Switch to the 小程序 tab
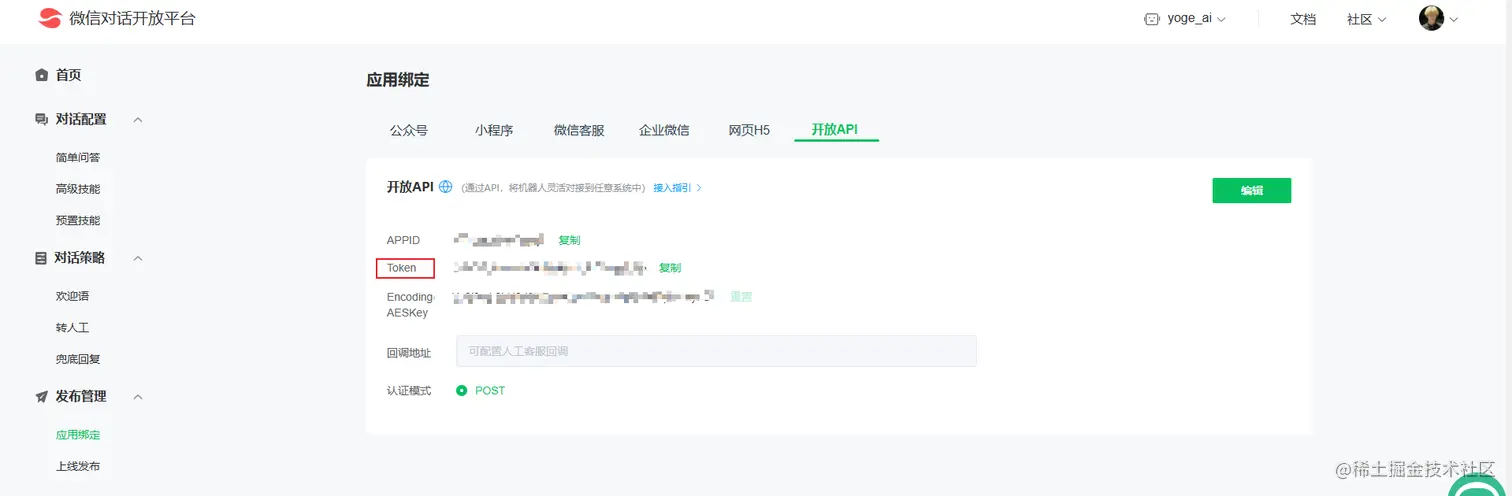 click(x=494, y=130)
